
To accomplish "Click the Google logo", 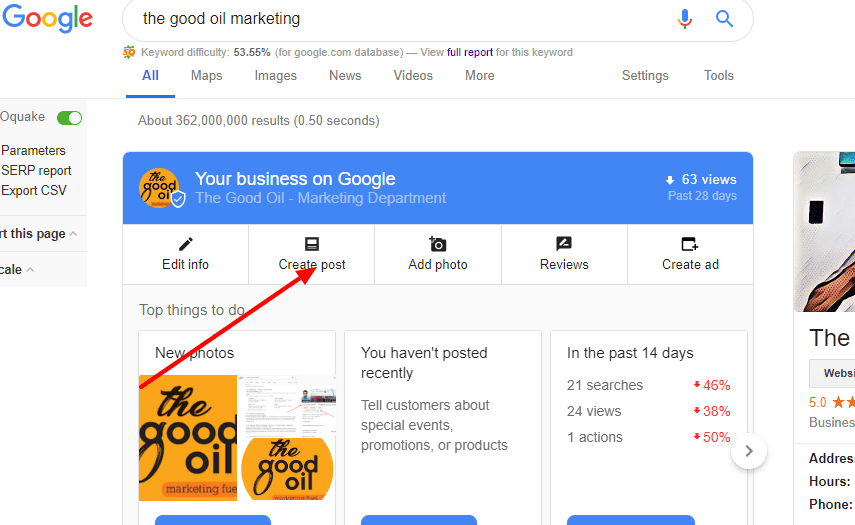I will click(47, 18).
